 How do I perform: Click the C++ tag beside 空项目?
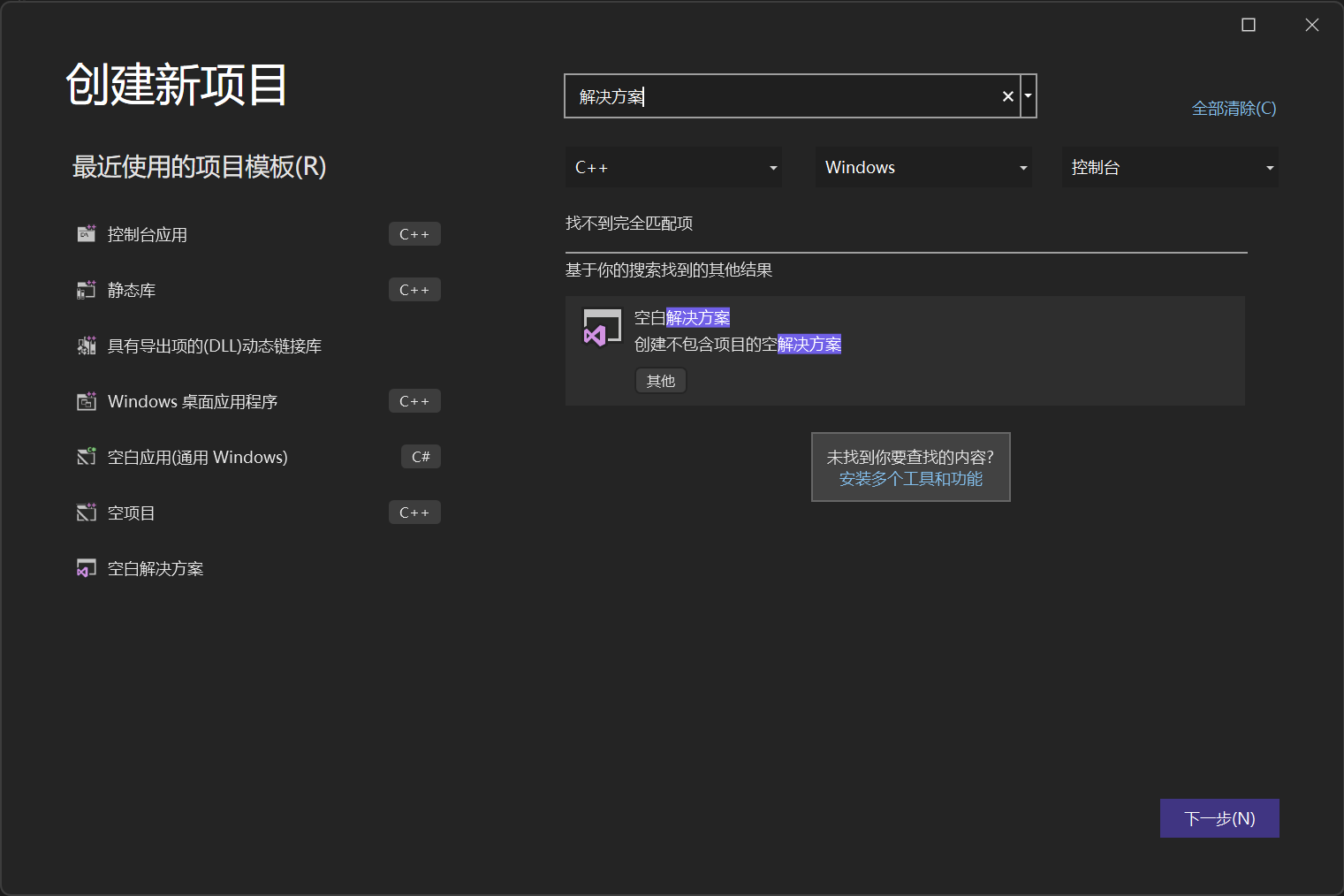click(x=414, y=513)
